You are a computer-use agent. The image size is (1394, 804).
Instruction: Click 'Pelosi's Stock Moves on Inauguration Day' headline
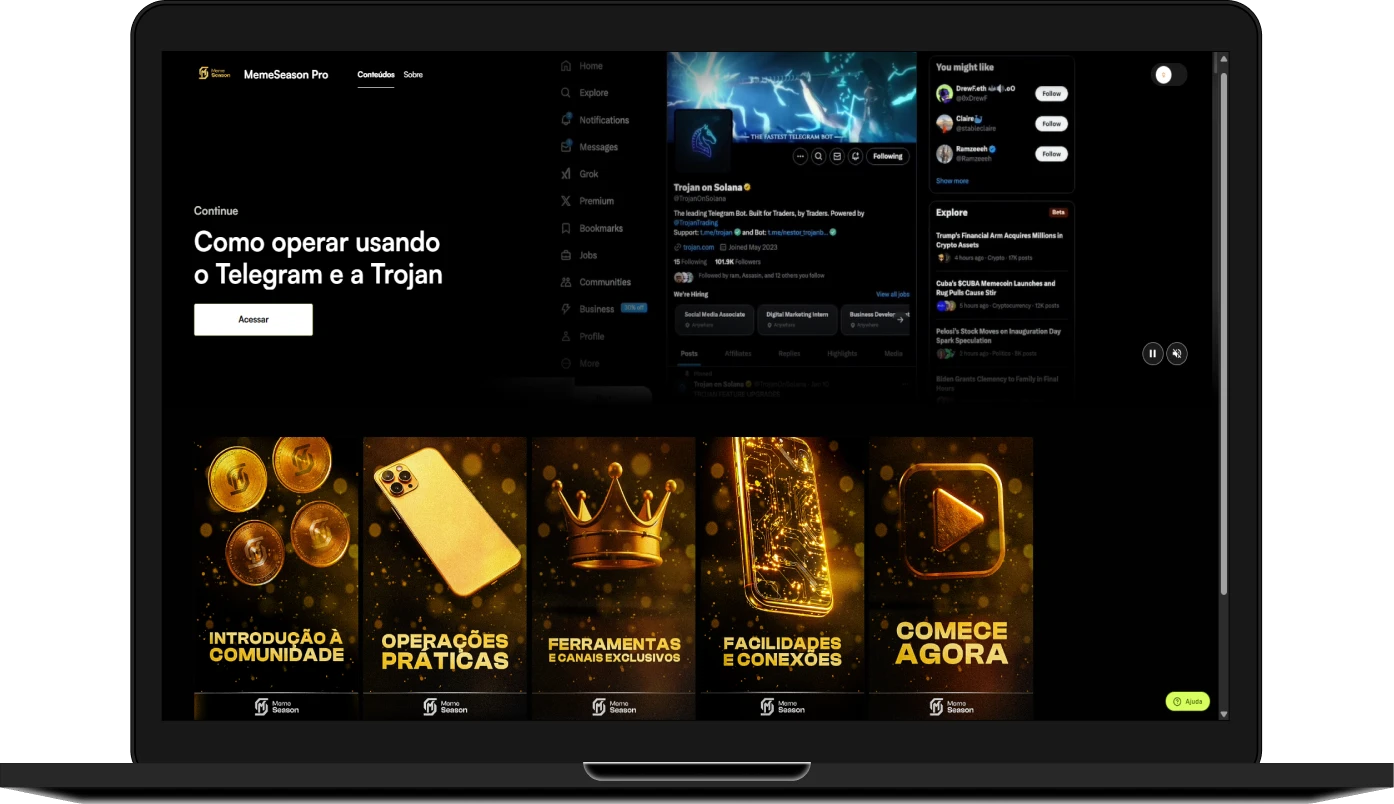(x=998, y=336)
